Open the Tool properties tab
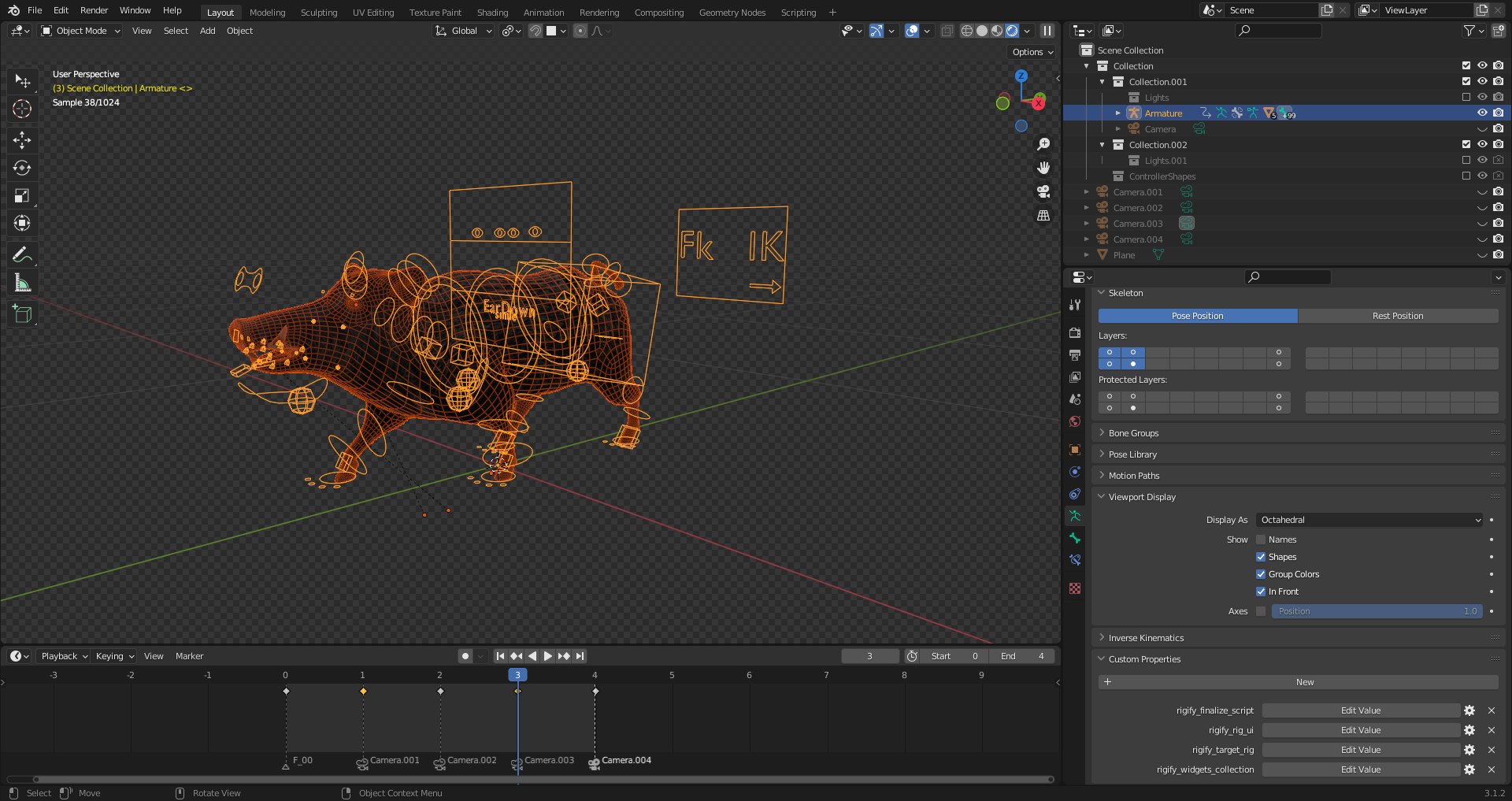This screenshot has width=1512, height=801. 1075,305
